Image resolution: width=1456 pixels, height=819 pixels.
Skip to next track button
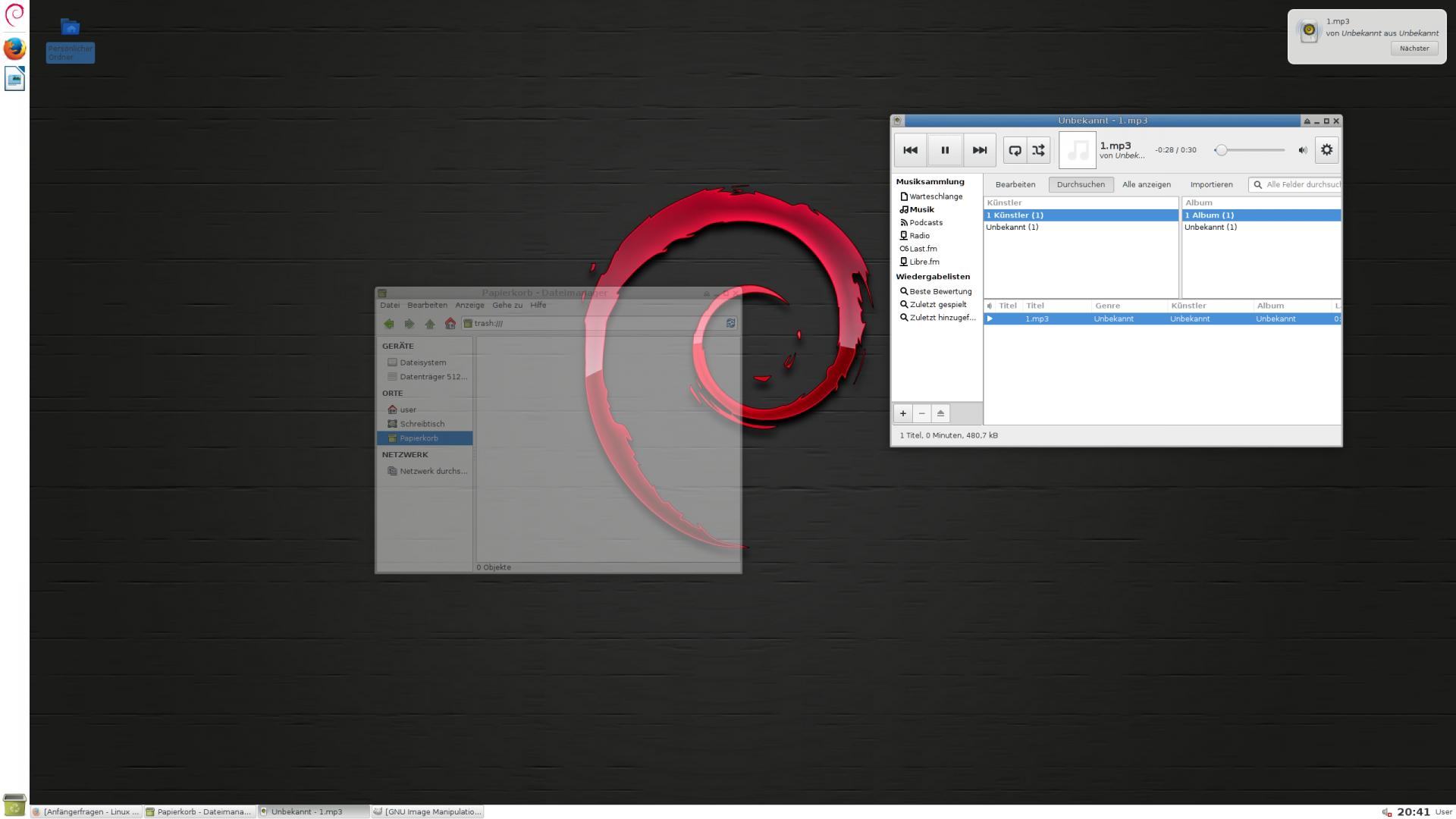pyautogui.click(x=979, y=150)
